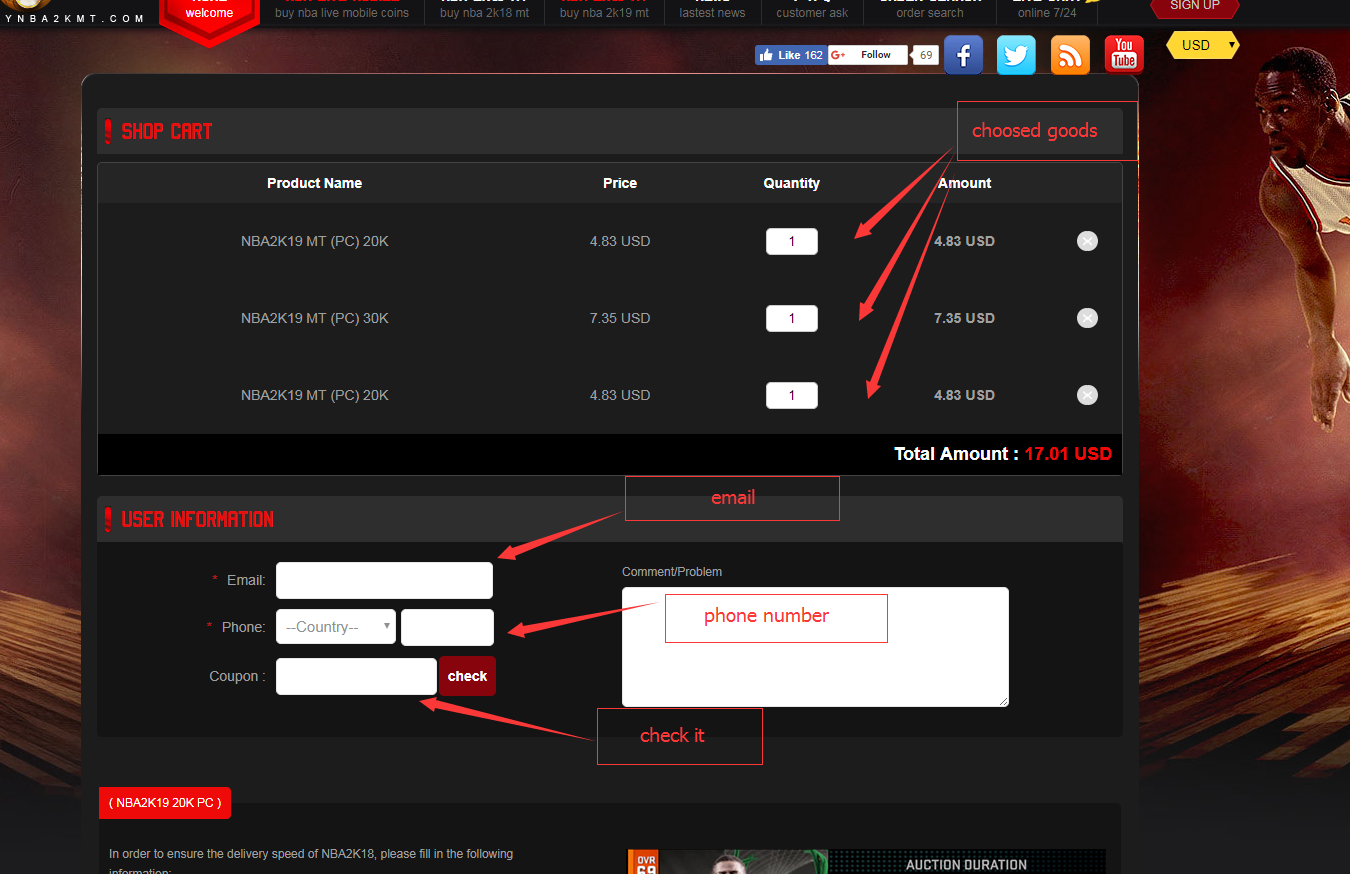
Task: Click the USER INFORMATION section heading
Action: [x=197, y=519]
